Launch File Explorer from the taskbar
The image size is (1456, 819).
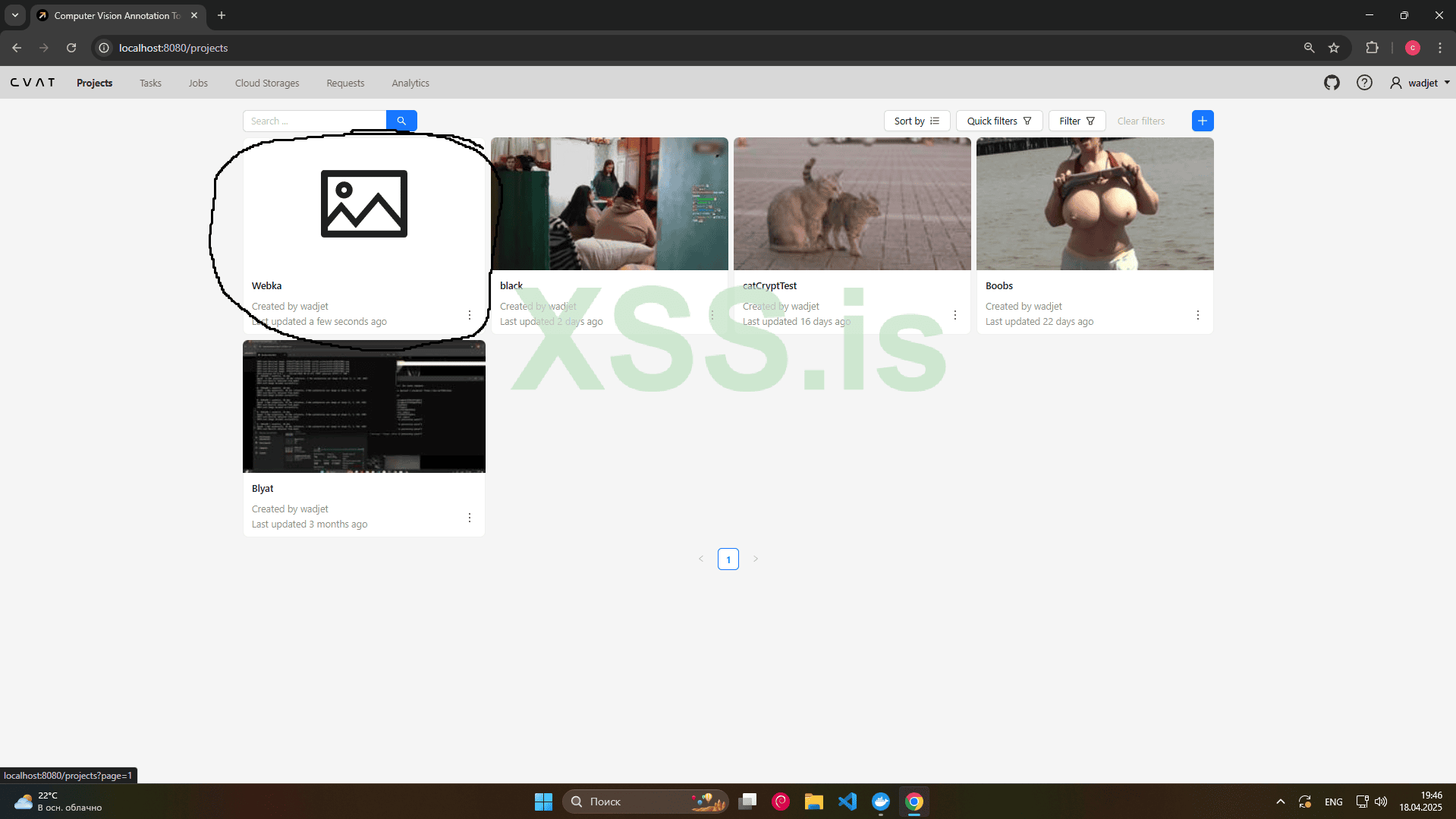coord(814,802)
